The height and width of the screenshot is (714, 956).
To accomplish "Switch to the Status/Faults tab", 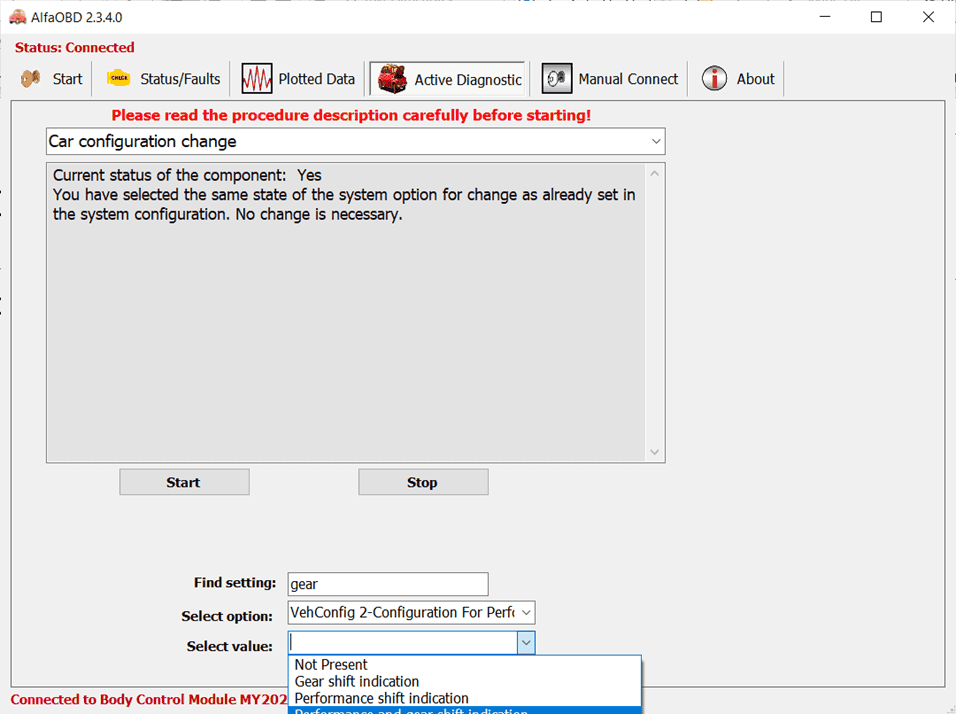I will coord(163,79).
